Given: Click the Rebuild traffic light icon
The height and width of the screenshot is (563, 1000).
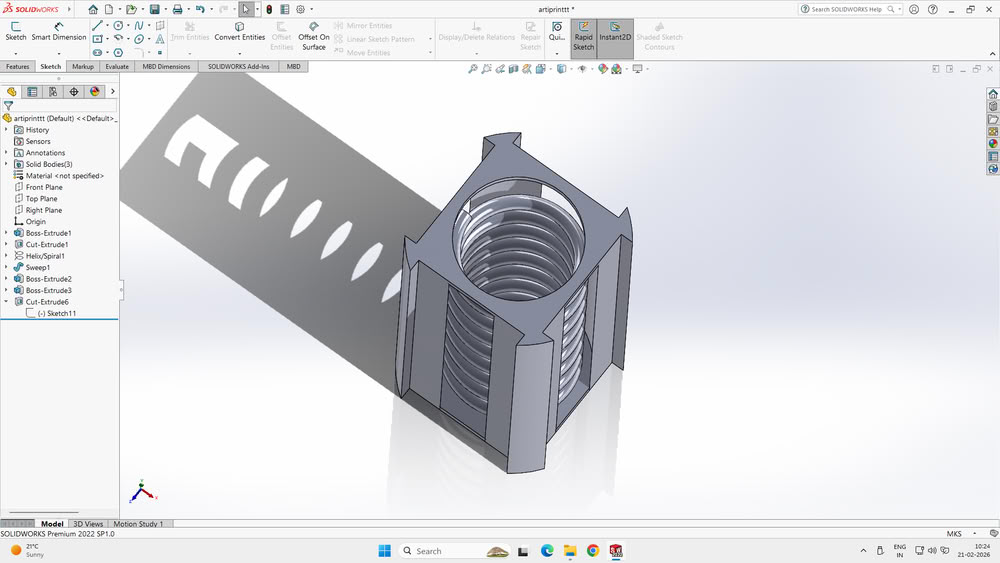Looking at the screenshot, I should coord(269,10).
